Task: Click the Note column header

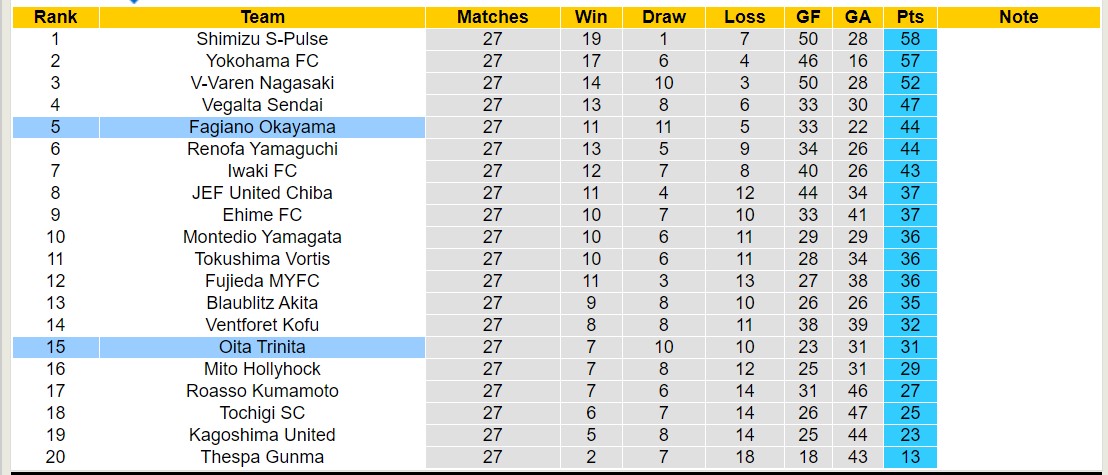Action: [1018, 17]
